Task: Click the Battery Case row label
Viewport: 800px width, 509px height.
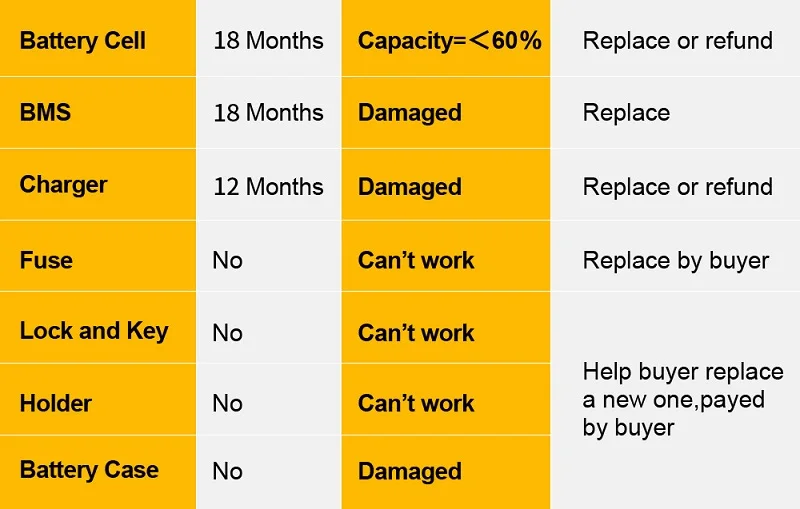Action: [x=89, y=470]
